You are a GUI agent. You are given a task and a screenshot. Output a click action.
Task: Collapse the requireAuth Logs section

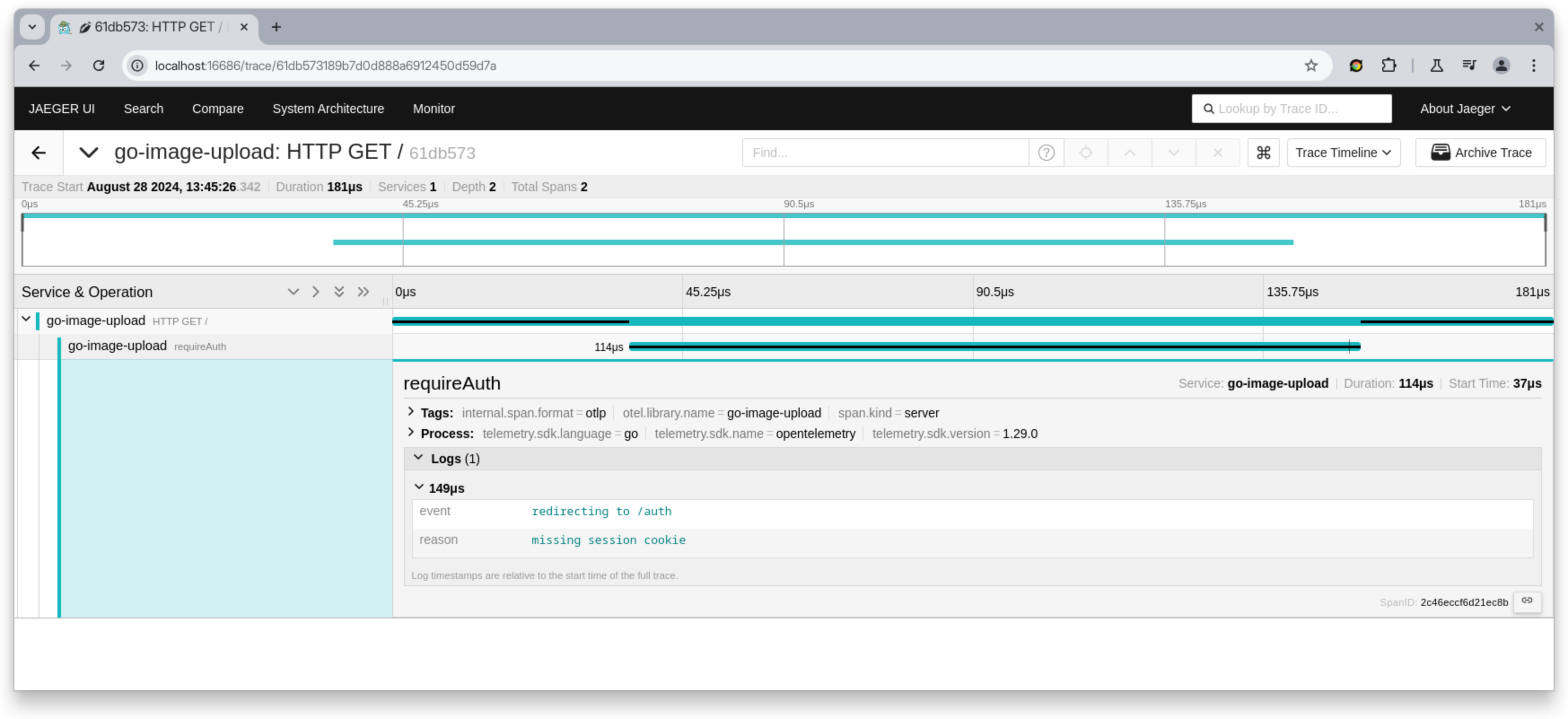(x=419, y=457)
